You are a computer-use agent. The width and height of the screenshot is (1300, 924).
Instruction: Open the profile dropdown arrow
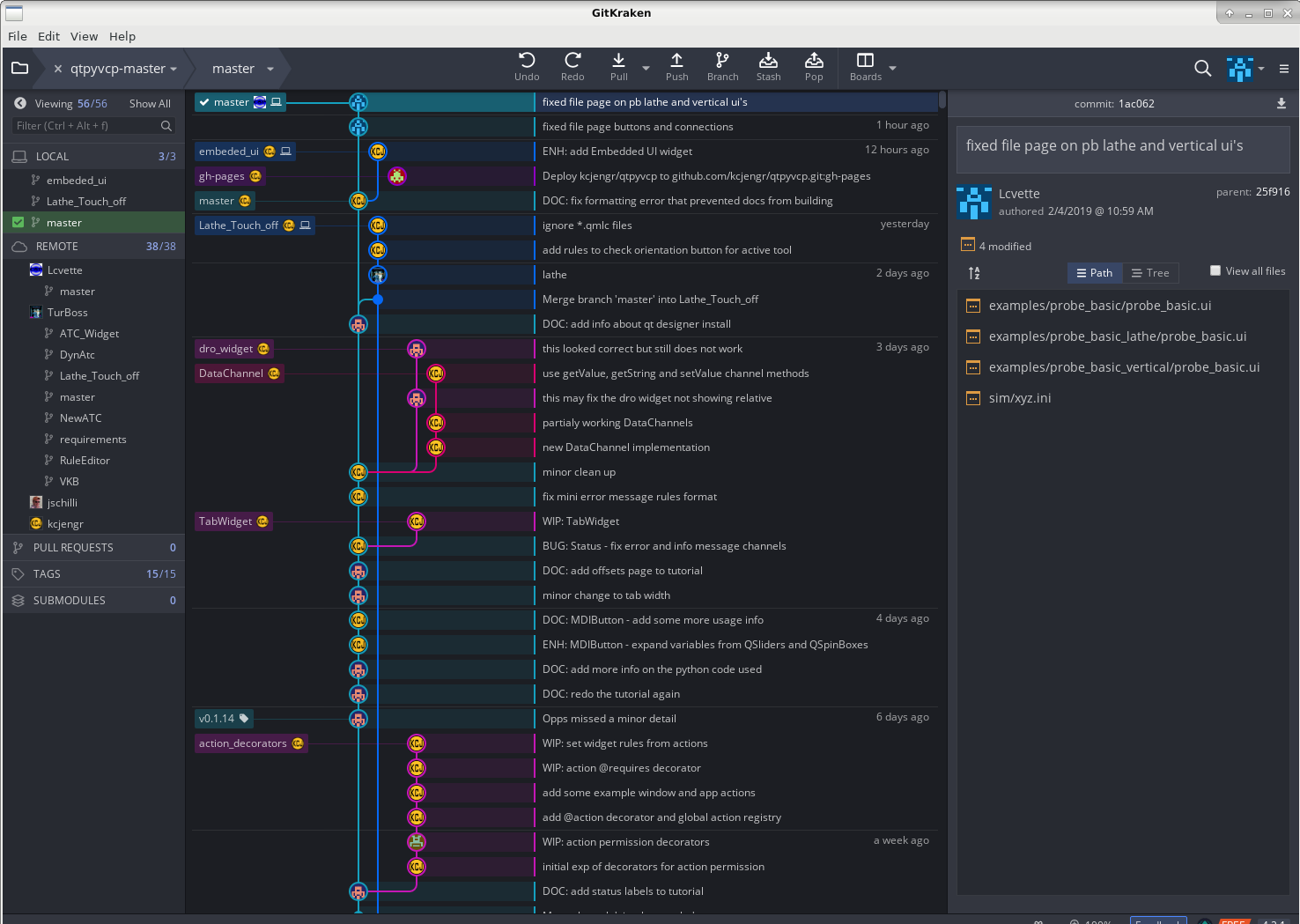point(1261,69)
